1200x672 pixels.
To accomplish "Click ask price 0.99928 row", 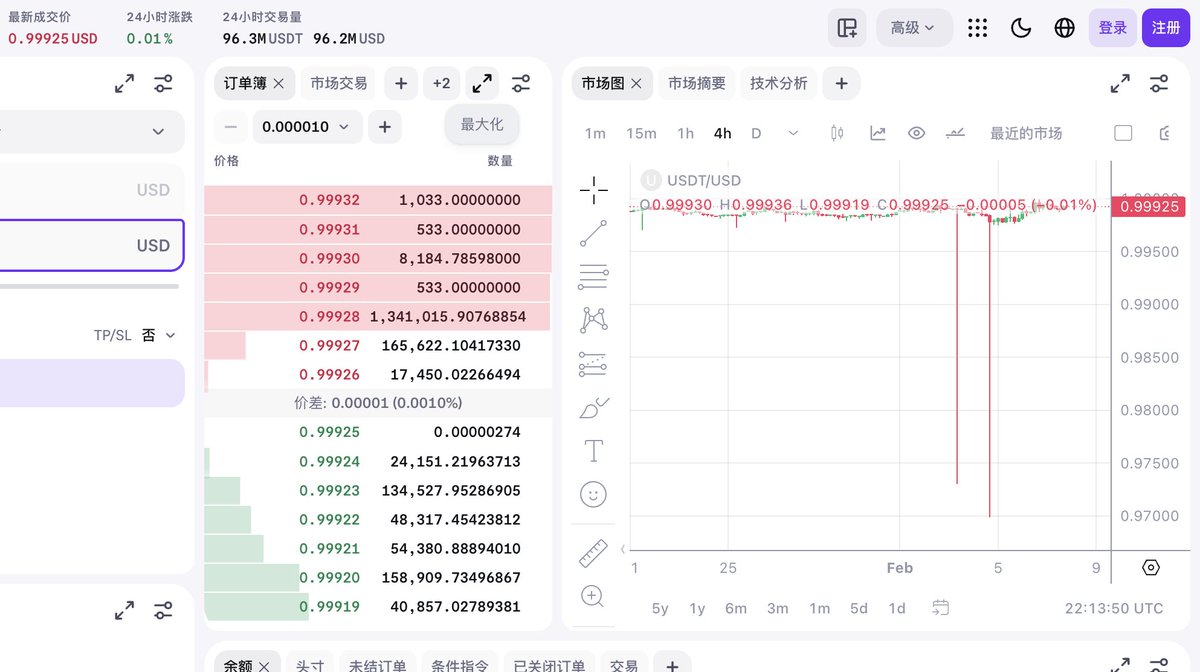I will (378, 316).
